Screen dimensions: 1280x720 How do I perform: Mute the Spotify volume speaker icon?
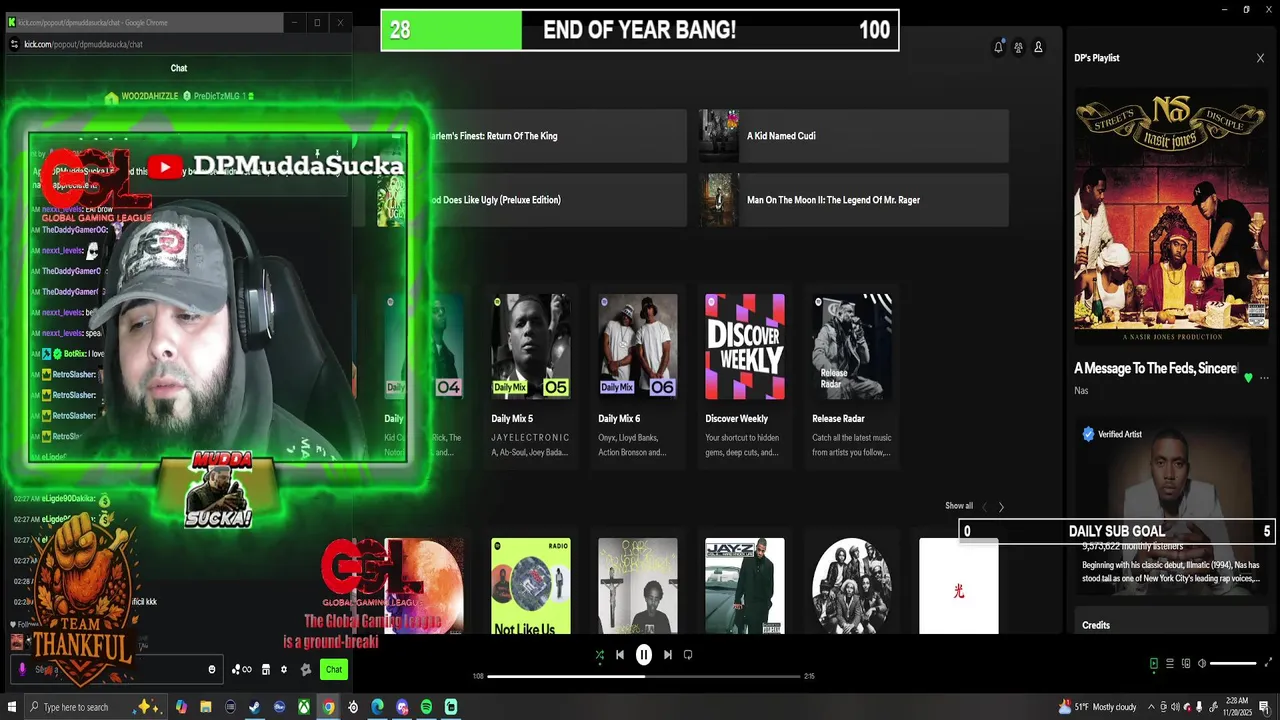pos(1202,663)
